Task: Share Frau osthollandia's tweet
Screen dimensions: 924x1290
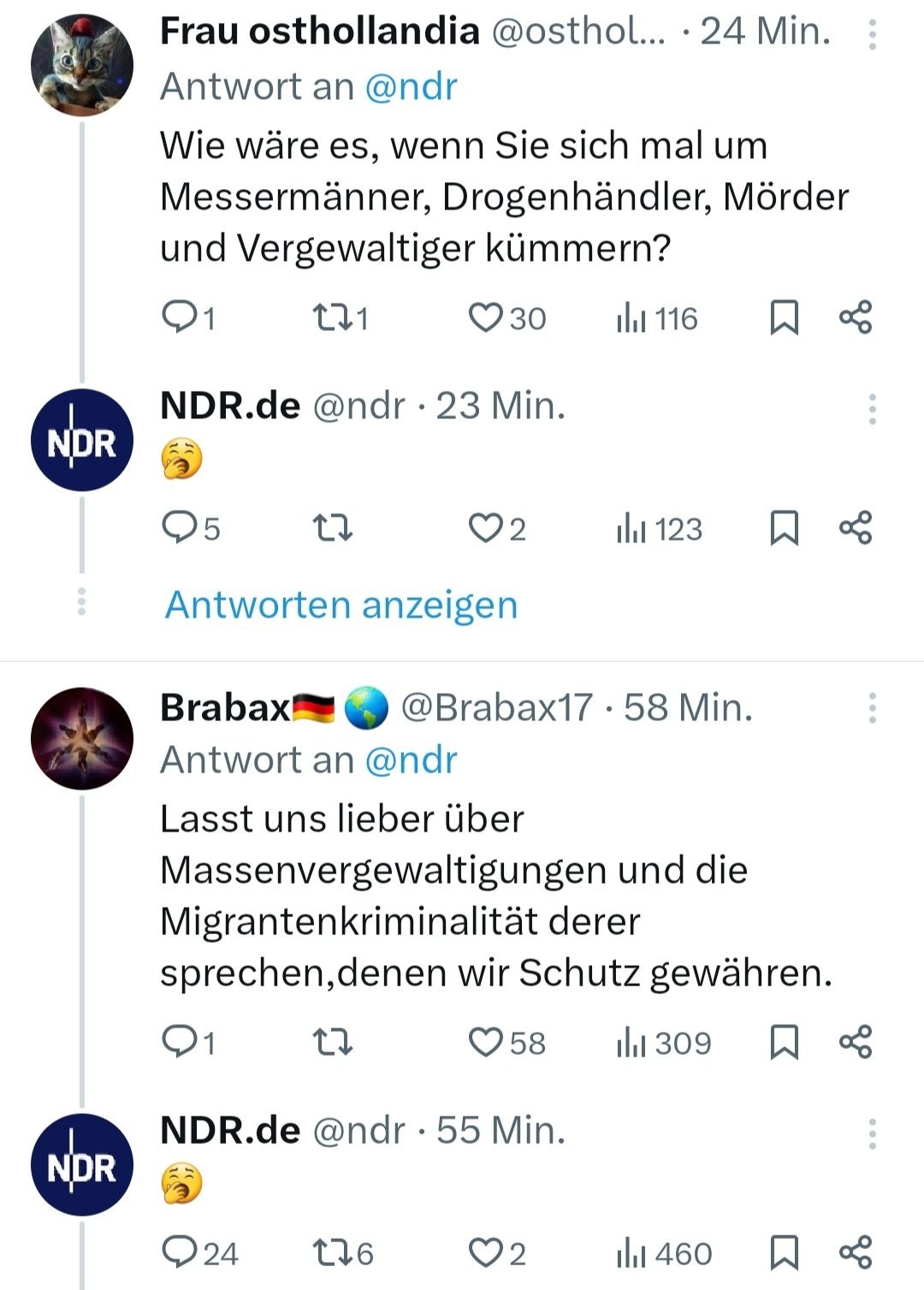Action: [x=855, y=318]
